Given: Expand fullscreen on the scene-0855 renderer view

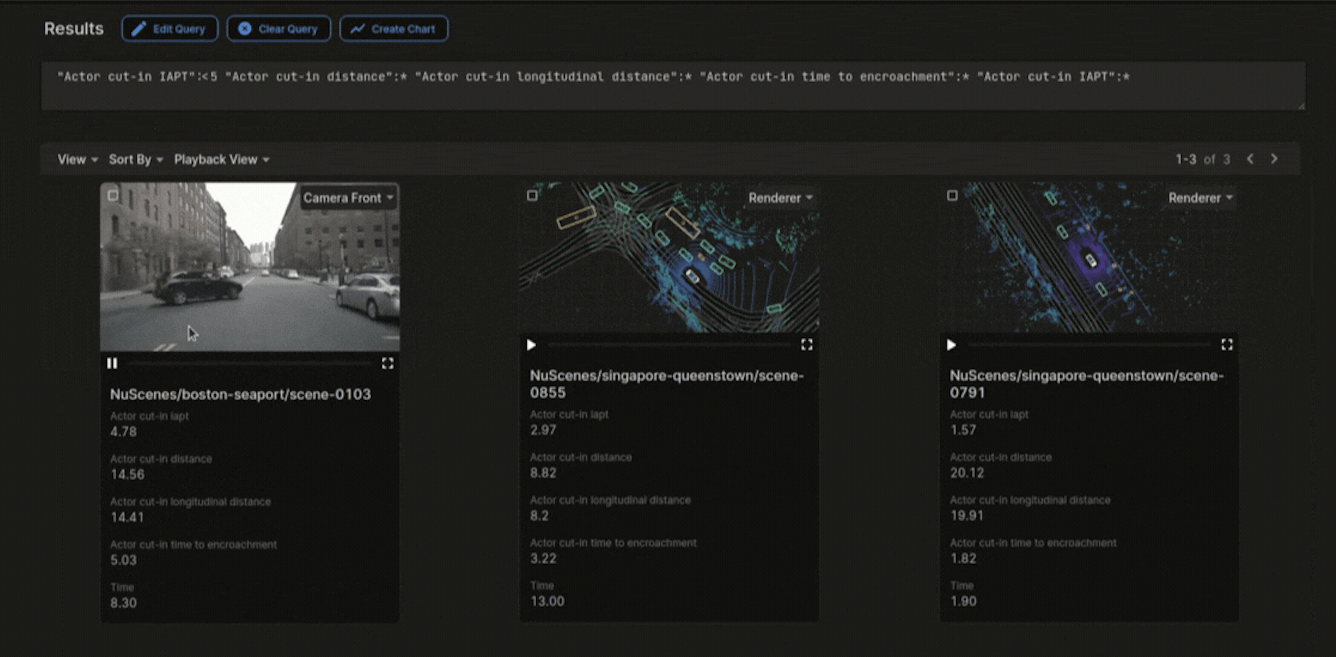Looking at the screenshot, I should [x=808, y=344].
